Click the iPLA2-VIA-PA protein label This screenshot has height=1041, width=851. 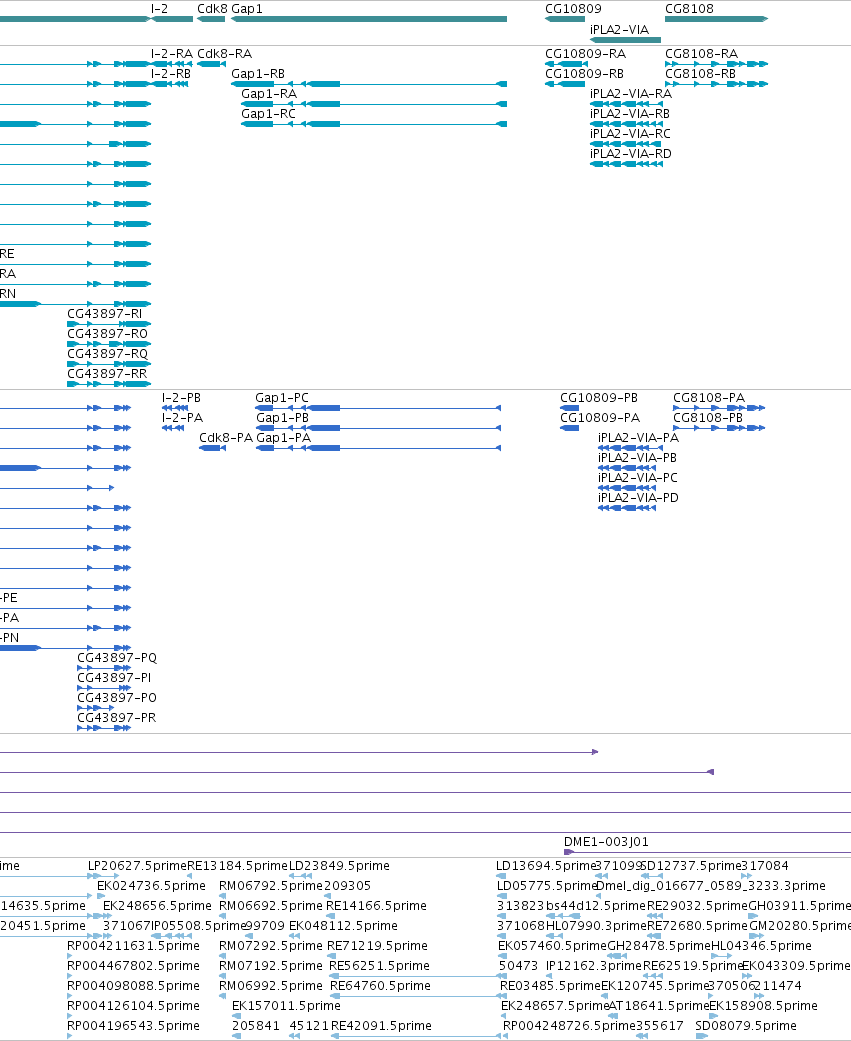pos(639,438)
